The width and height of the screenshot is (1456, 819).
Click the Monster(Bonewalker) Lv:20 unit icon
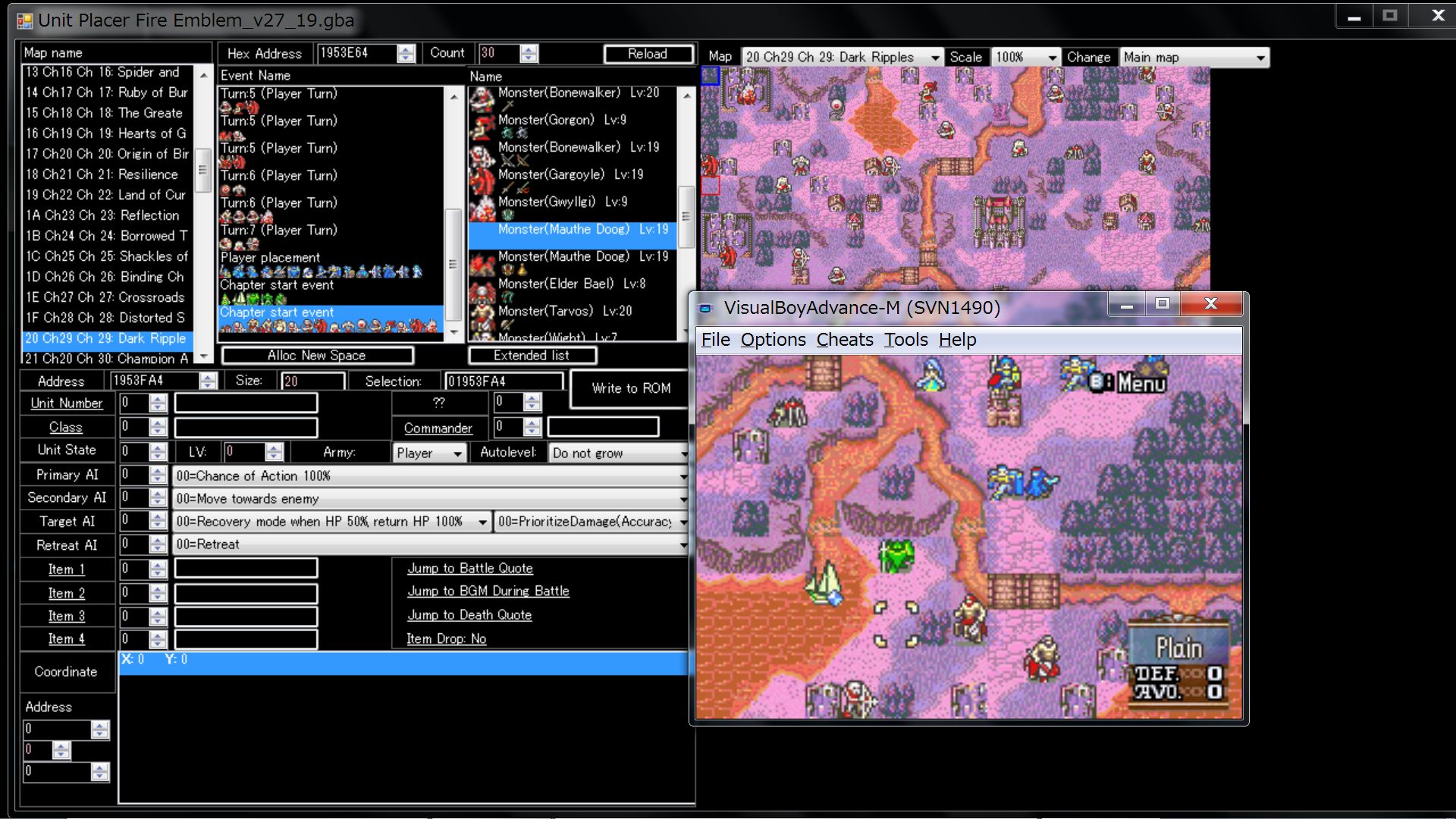pyautogui.click(x=482, y=99)
